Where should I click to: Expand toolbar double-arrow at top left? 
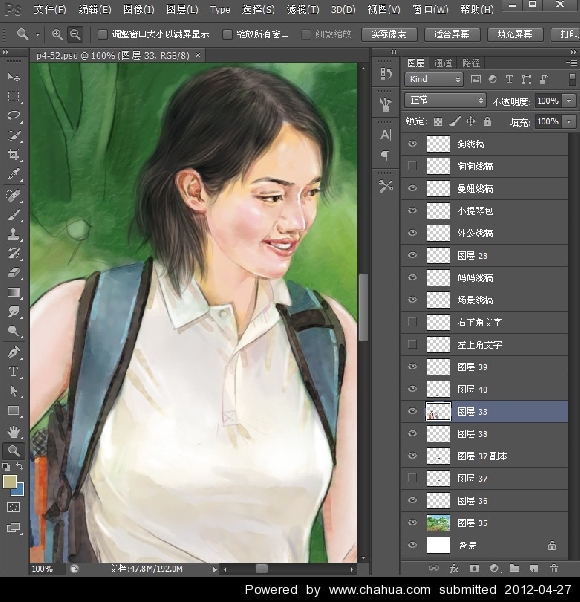(5, 52)
